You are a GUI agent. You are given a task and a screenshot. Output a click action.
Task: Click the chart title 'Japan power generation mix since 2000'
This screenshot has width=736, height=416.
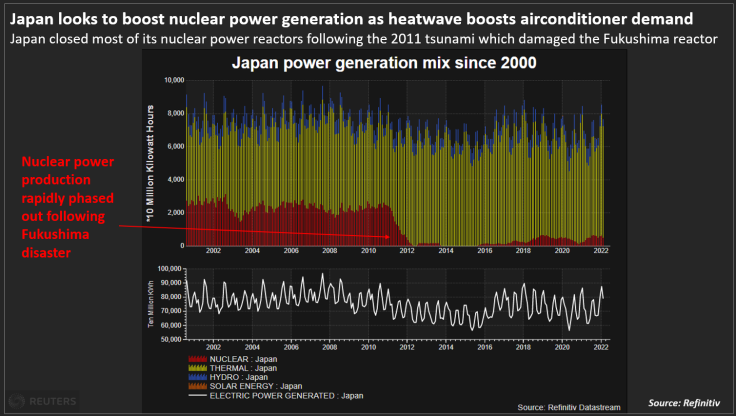click(384, 63)
